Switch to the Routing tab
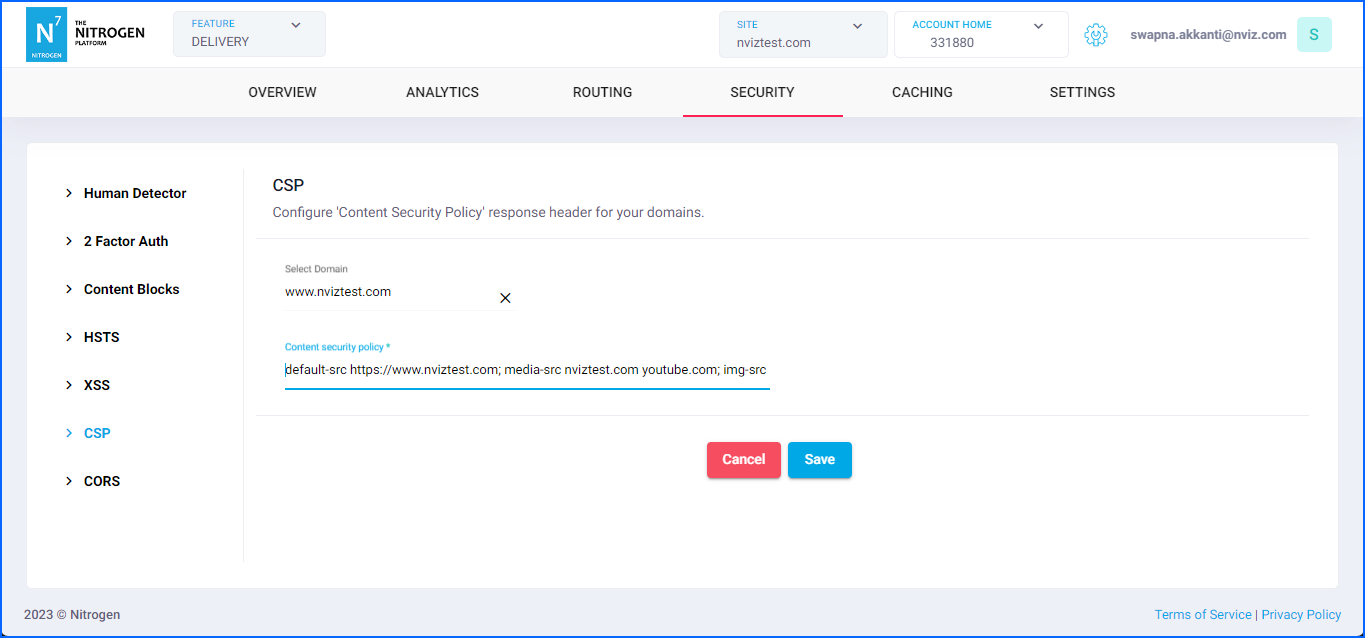 point(602,92)
